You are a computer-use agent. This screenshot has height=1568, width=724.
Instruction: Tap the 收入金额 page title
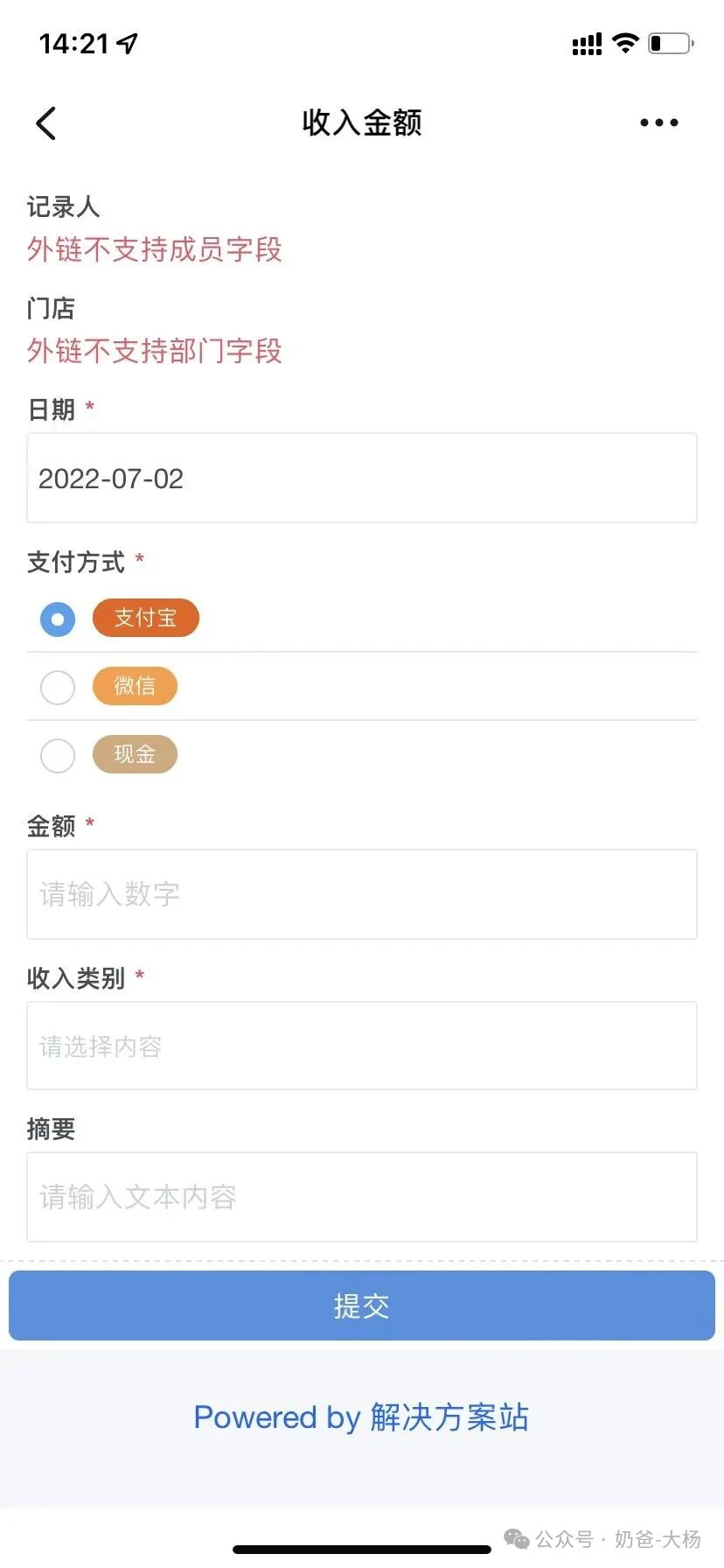(362, 123)
